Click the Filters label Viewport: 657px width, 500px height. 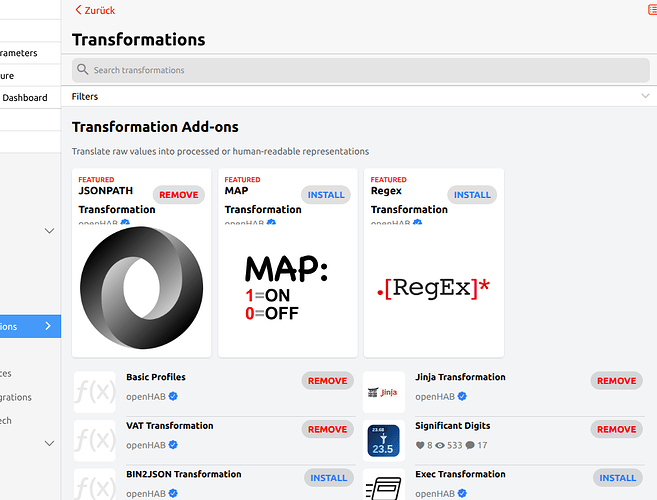click(85, 96)
